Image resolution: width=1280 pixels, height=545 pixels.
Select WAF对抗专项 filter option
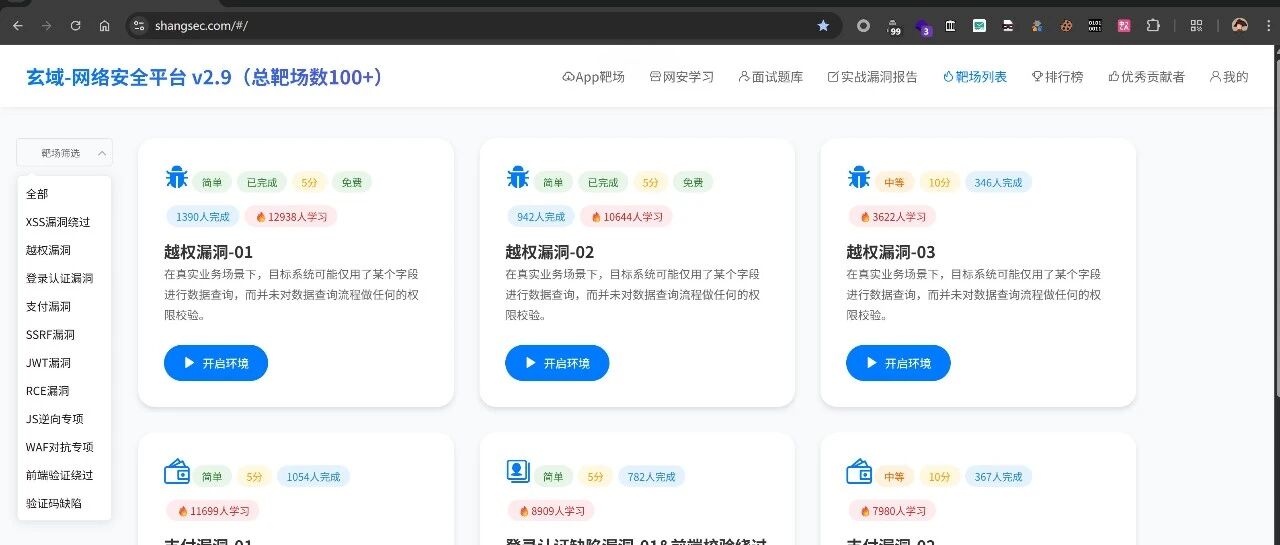coord(64,447)
